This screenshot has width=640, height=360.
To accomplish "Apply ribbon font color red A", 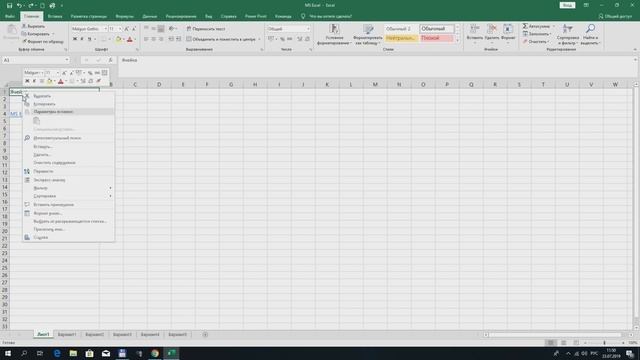I will click(130, 39).
